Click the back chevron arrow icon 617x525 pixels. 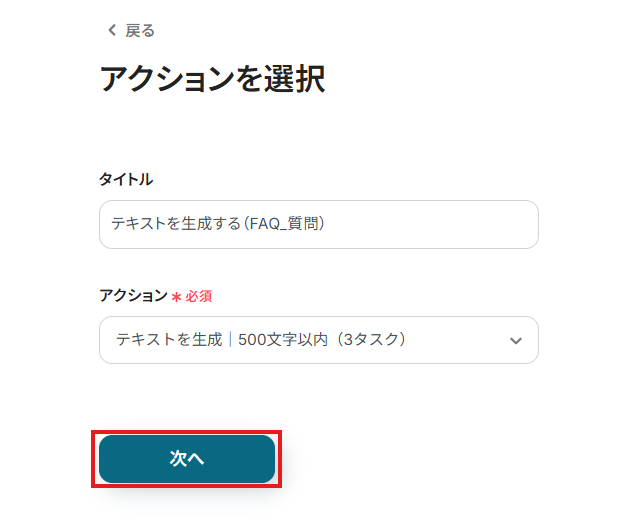coord(112,31)
